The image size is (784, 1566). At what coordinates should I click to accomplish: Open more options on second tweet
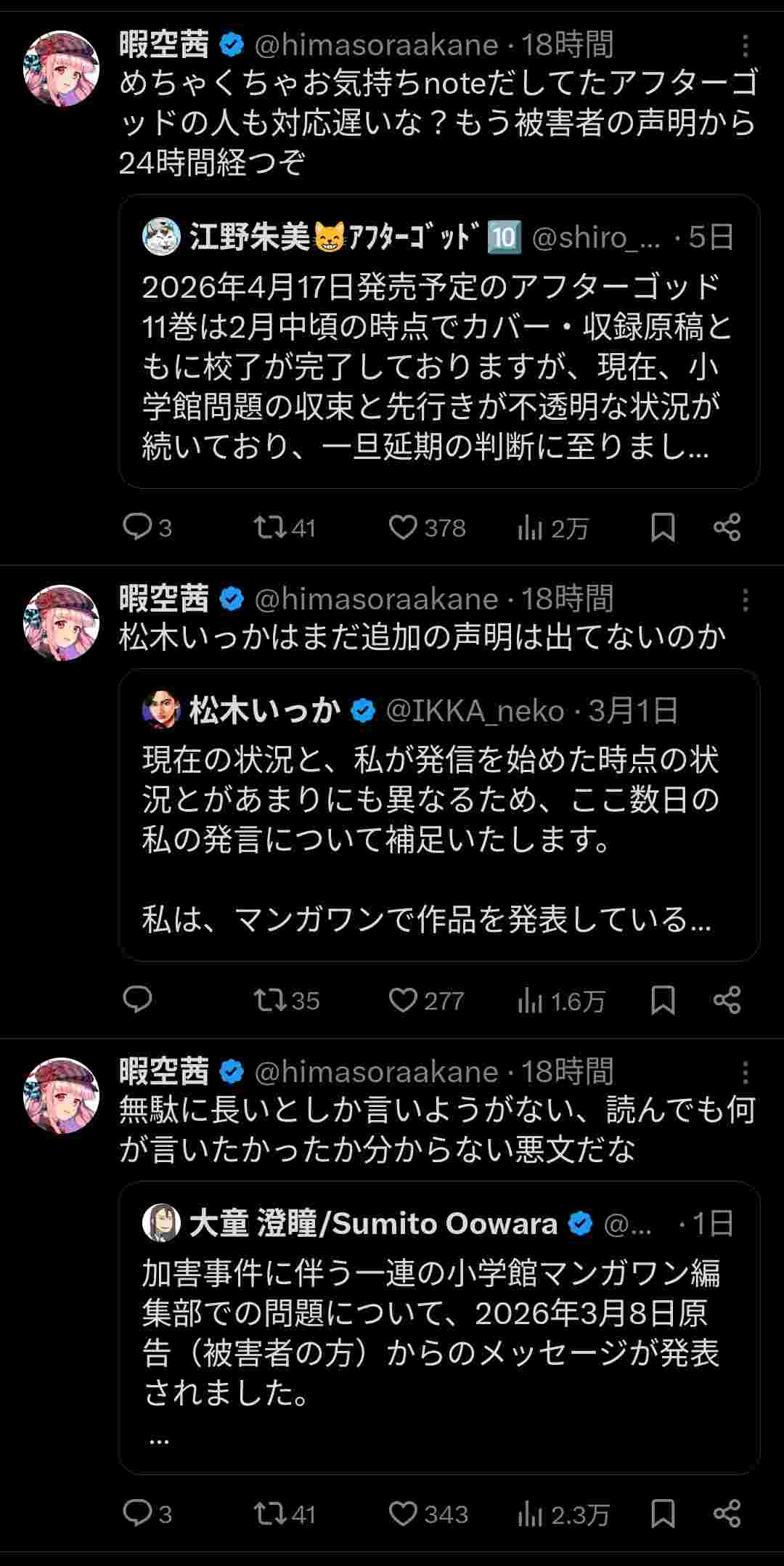coord(745,600)
